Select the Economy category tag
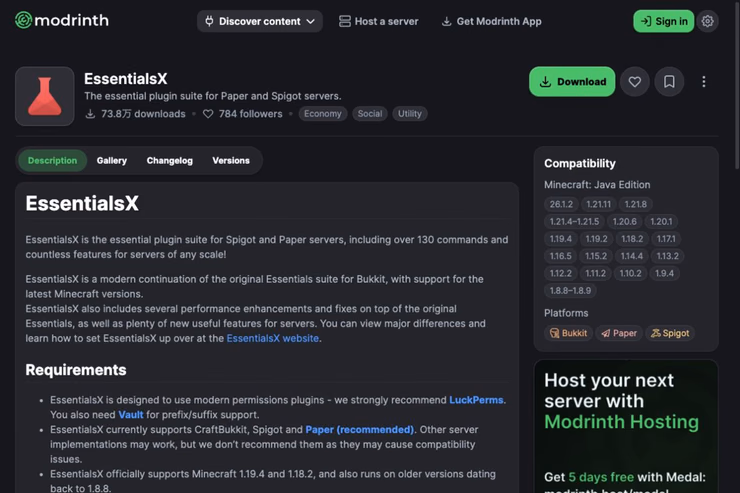Viewport: 740px width, 493px height. tap(323, 114)
